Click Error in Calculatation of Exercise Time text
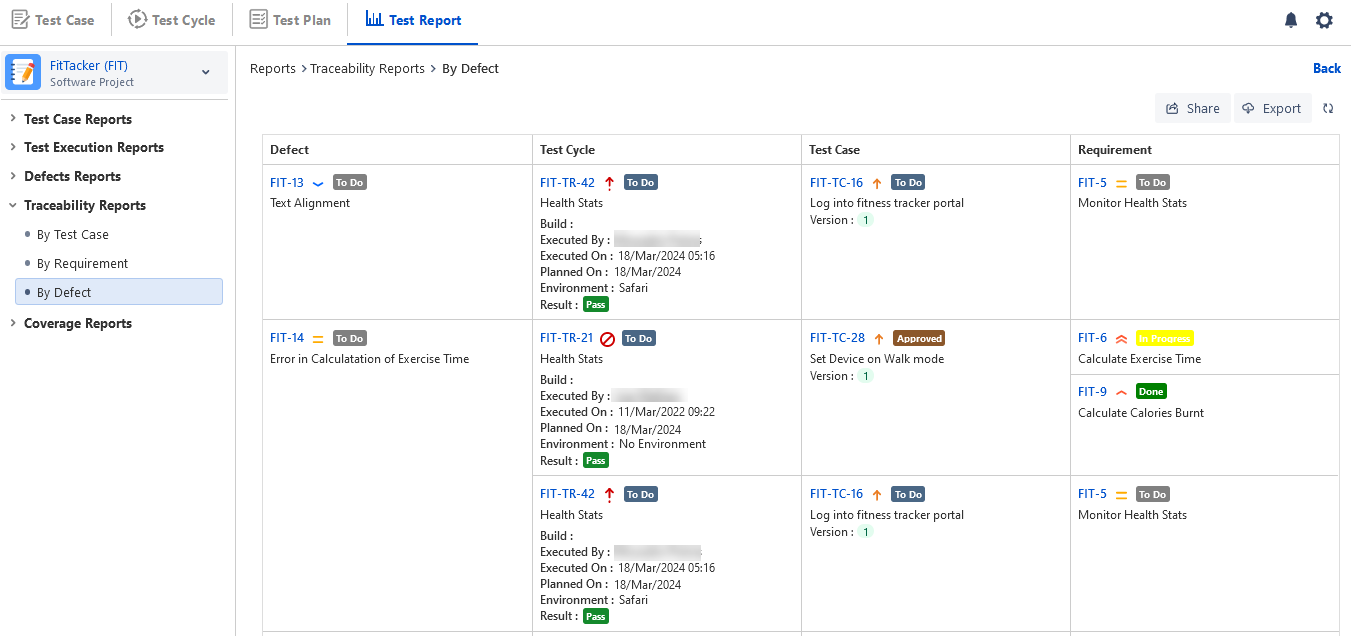The image size is (1351, 636). click(x=369, y=359)
